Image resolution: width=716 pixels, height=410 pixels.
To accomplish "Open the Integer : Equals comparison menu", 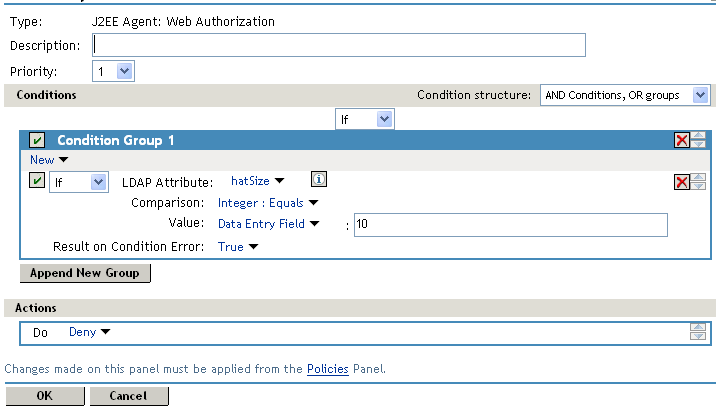I will pos(267,202).
